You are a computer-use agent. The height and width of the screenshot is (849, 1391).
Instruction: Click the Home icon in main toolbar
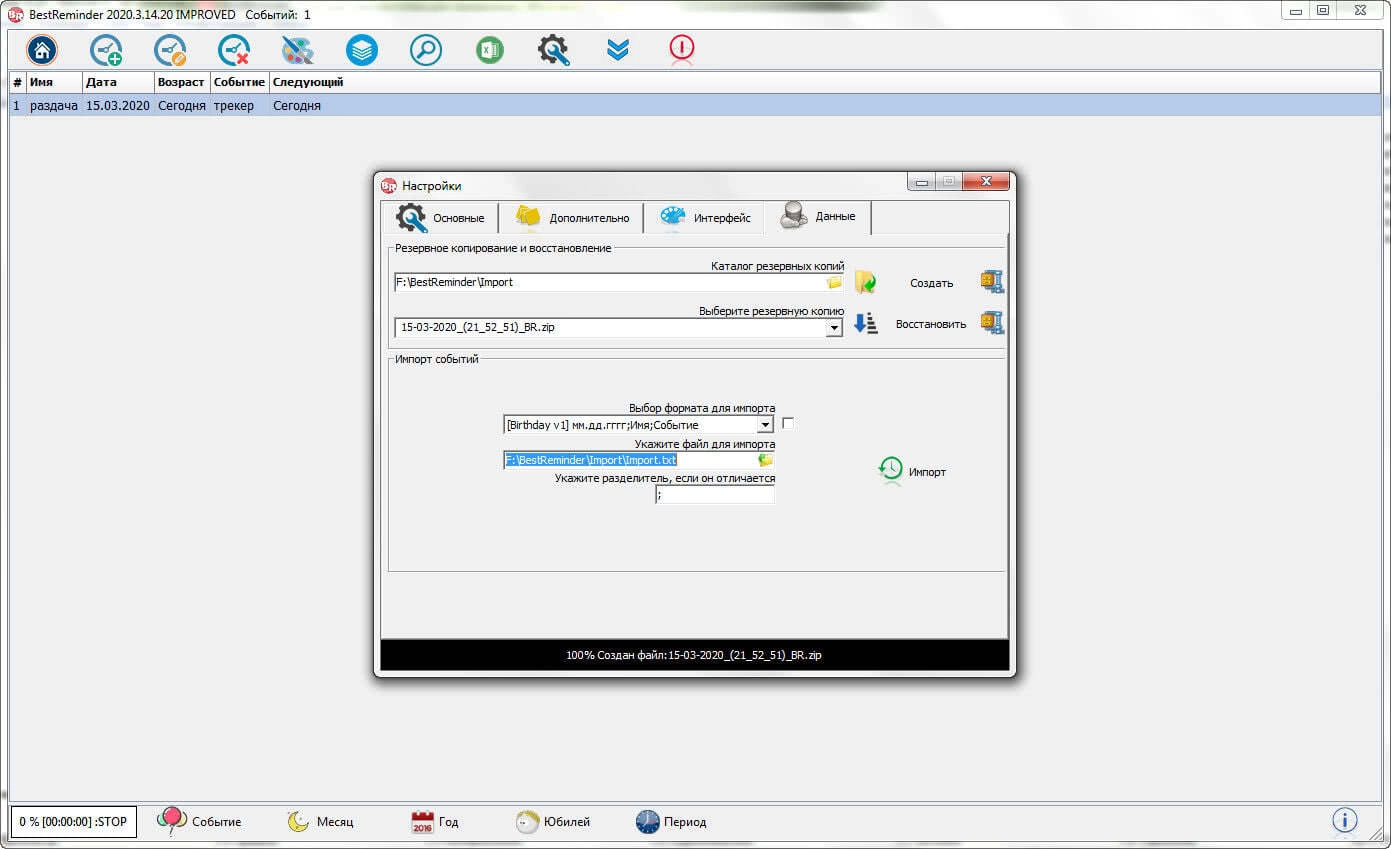click(42, 50)
